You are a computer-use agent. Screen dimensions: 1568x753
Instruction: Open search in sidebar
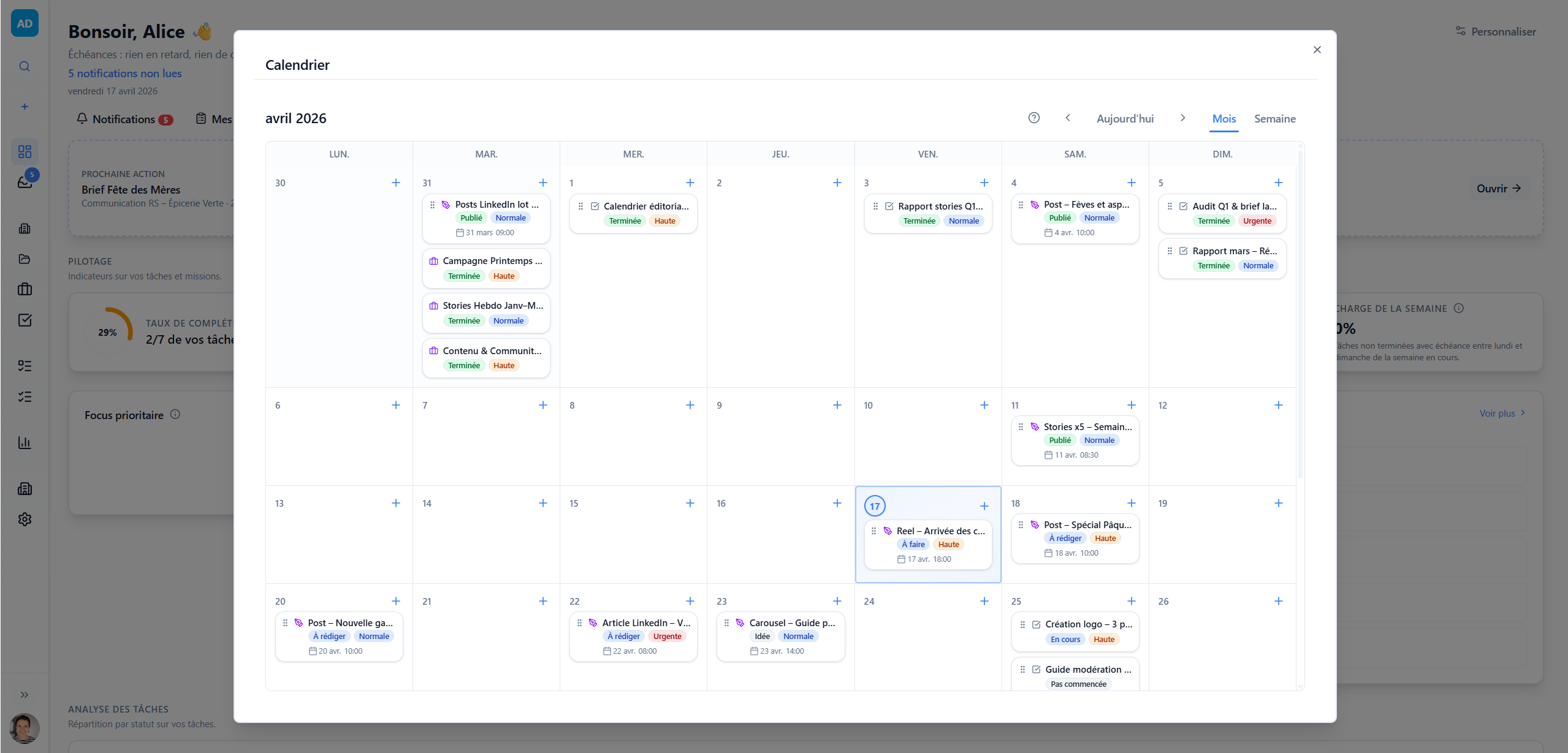pyautogui.click(x=25, y=66)
